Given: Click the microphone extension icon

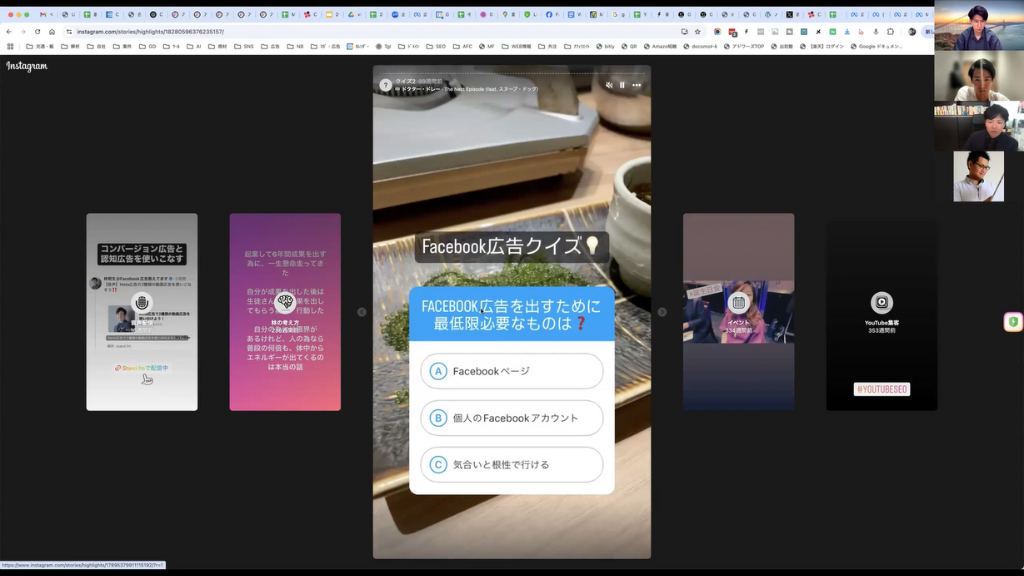Looking at the screenshot, I should point(876,31).
